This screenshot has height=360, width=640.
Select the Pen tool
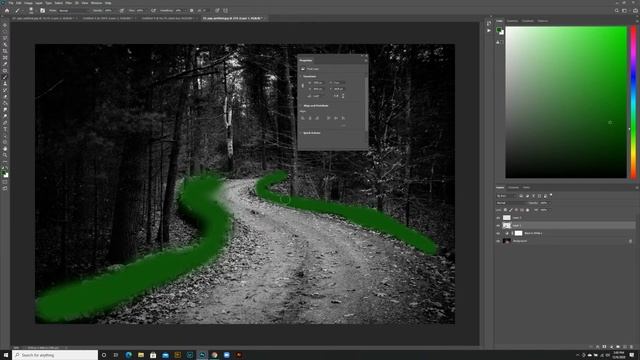pos(5,123)
